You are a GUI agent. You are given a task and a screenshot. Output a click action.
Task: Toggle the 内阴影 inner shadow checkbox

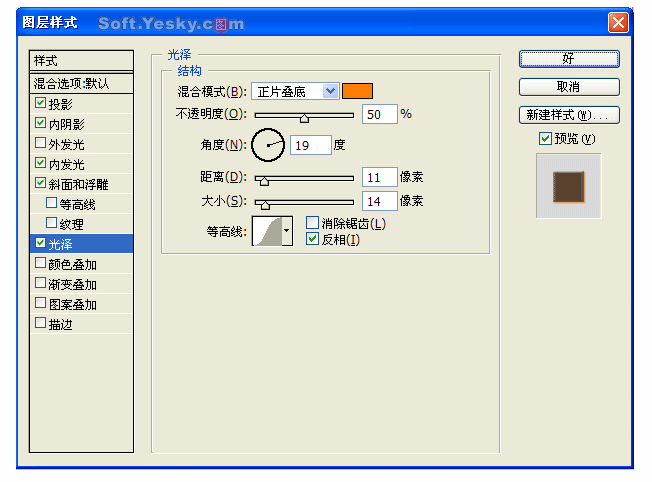pyautogui.click(x=40, y=123)
